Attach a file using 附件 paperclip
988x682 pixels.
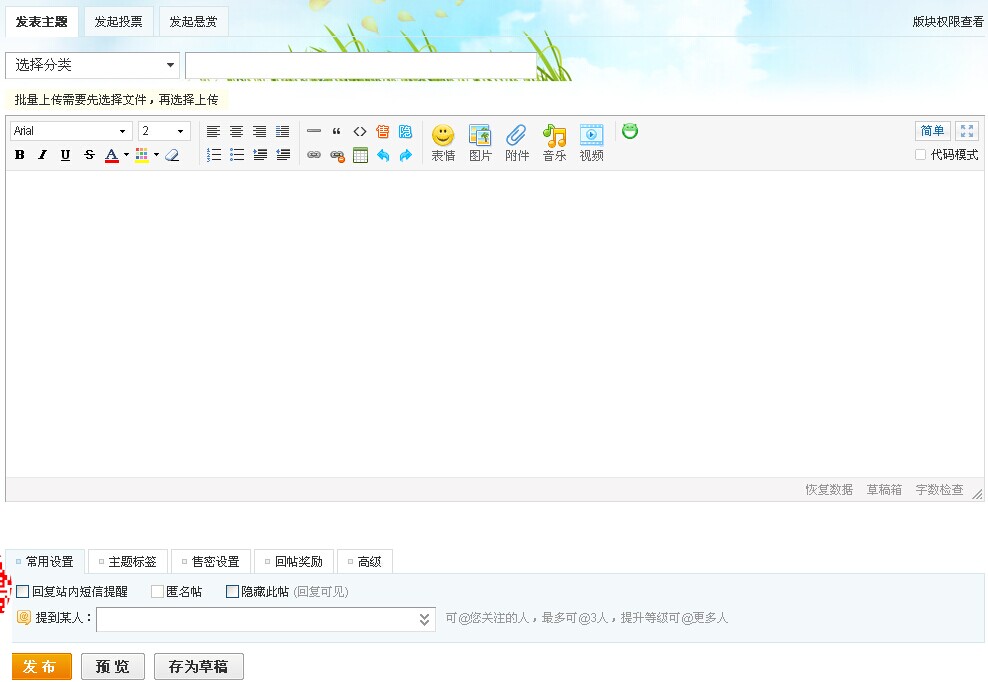[517, 143]
